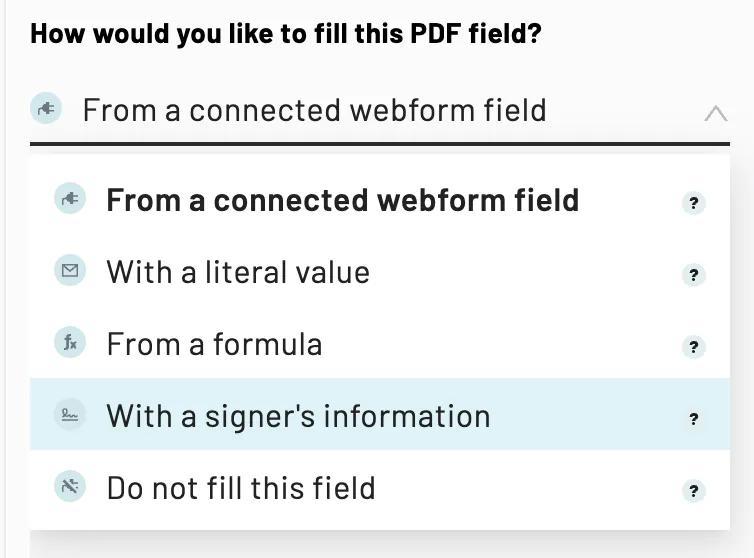Click the fx formula icon
The width and height of the screenshot is (754, 558).
[x=70, y=343]
